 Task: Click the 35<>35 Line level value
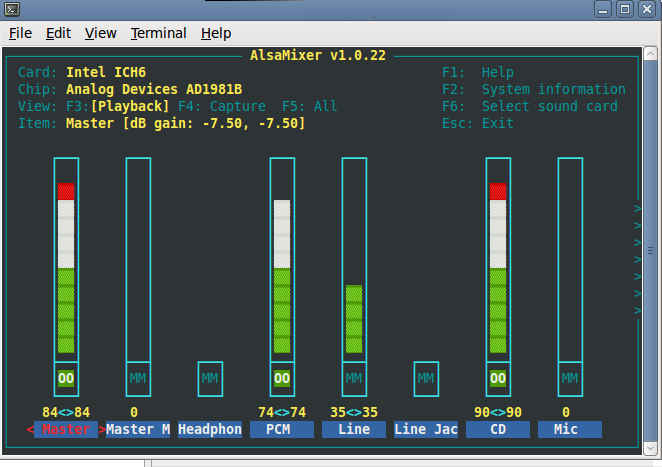pos(354,412)
